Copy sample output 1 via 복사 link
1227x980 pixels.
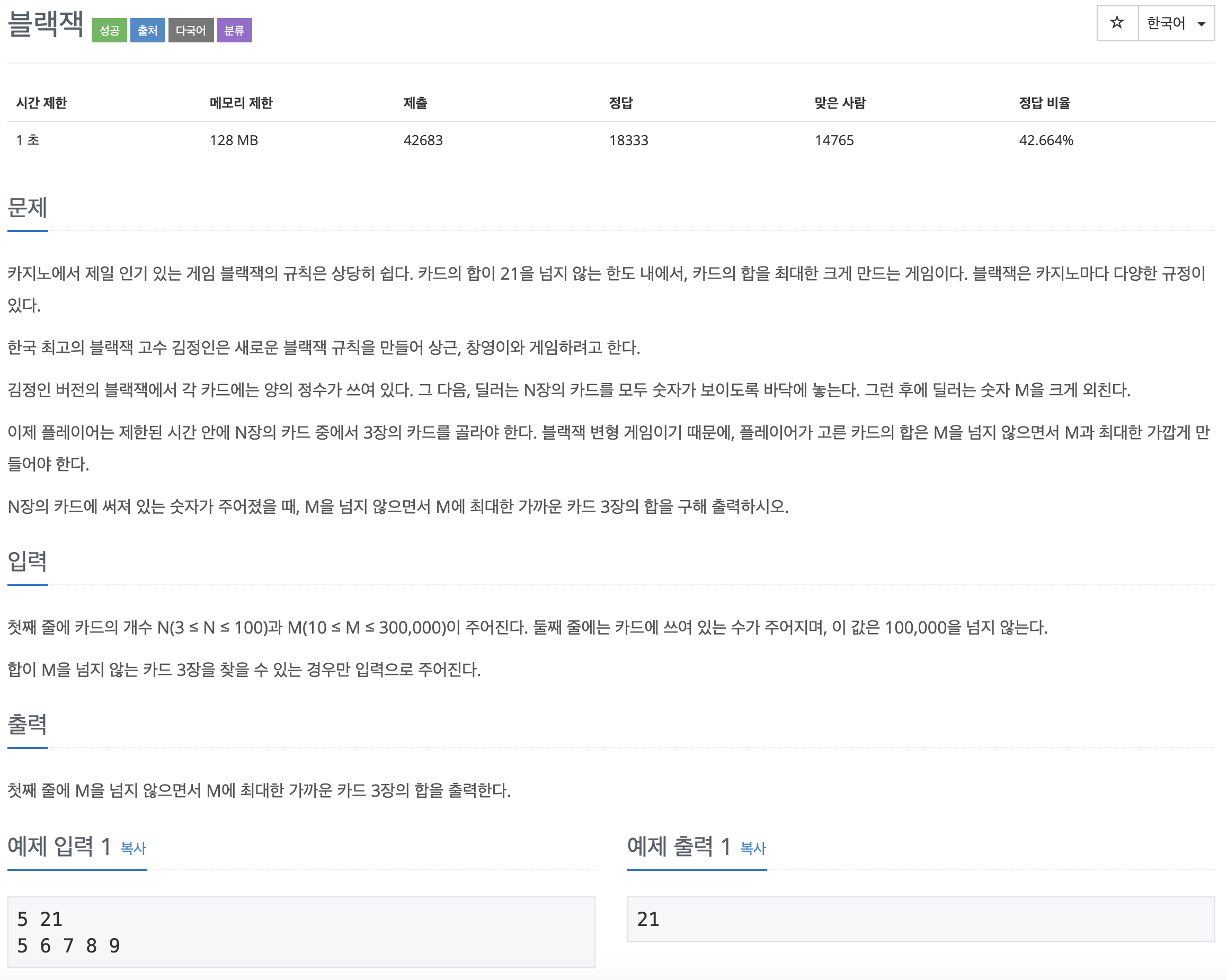coord(752,849)
